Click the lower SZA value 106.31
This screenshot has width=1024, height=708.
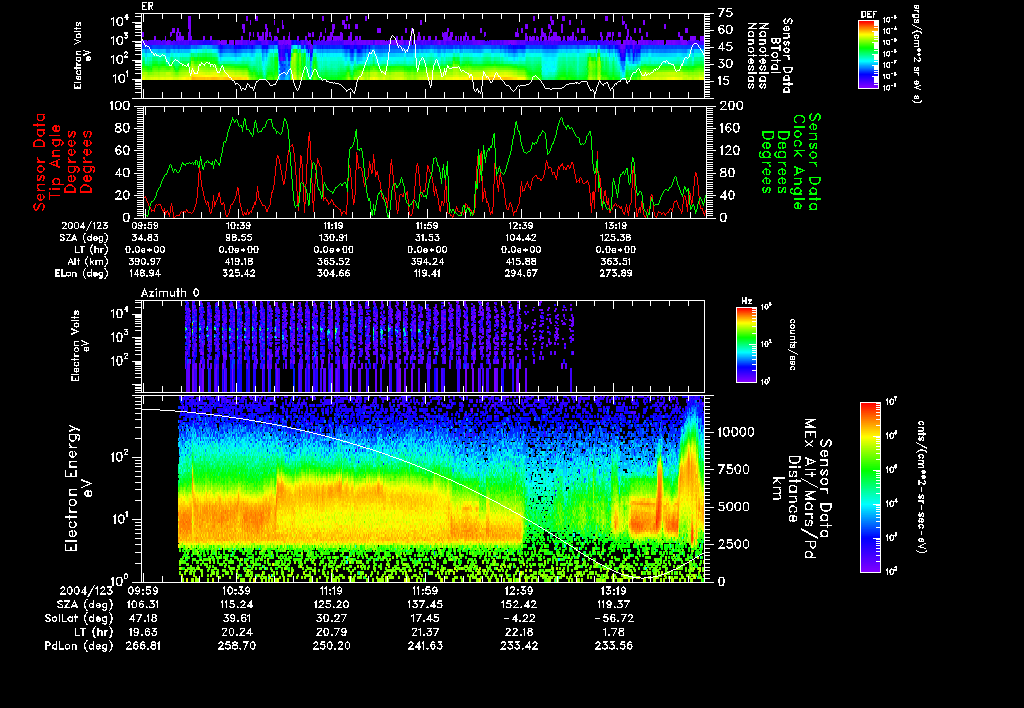point(142,605)
